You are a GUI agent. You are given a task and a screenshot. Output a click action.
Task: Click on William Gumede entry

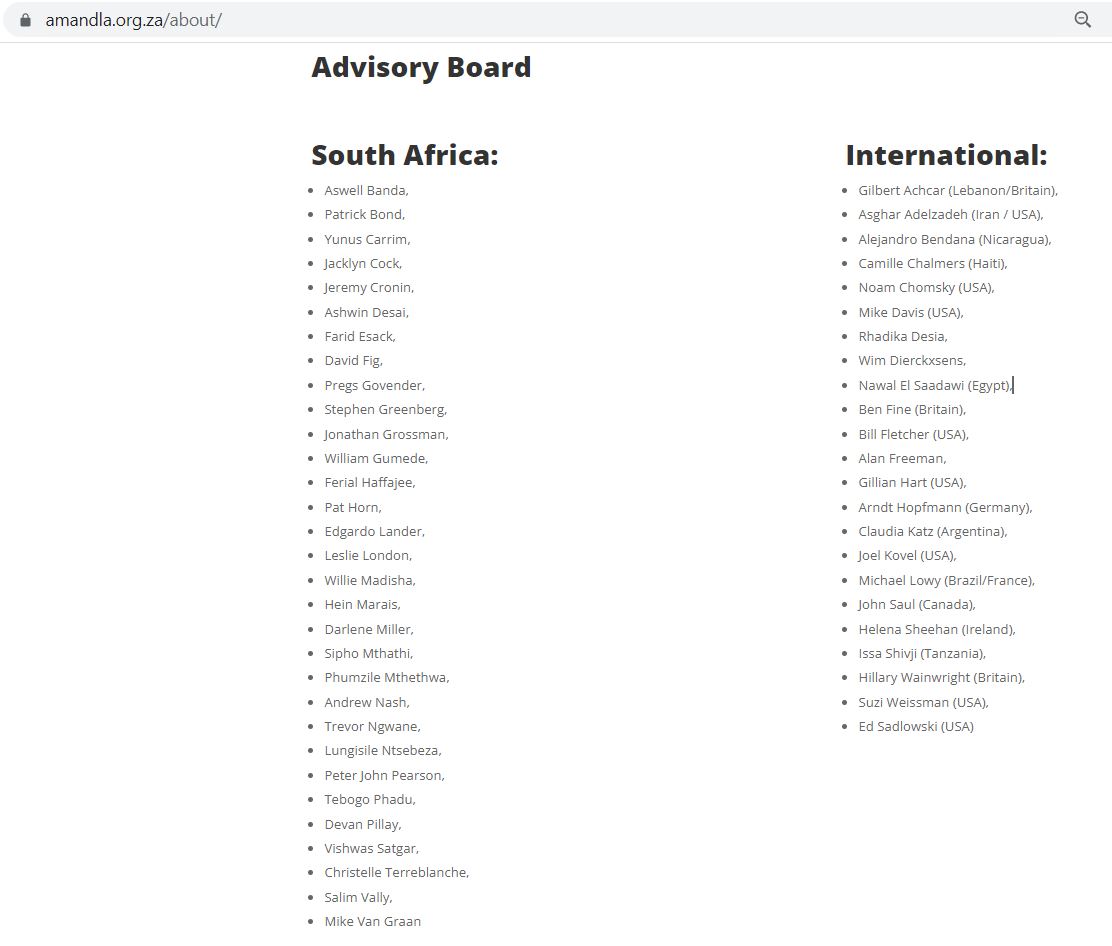(x=376, y=458)
